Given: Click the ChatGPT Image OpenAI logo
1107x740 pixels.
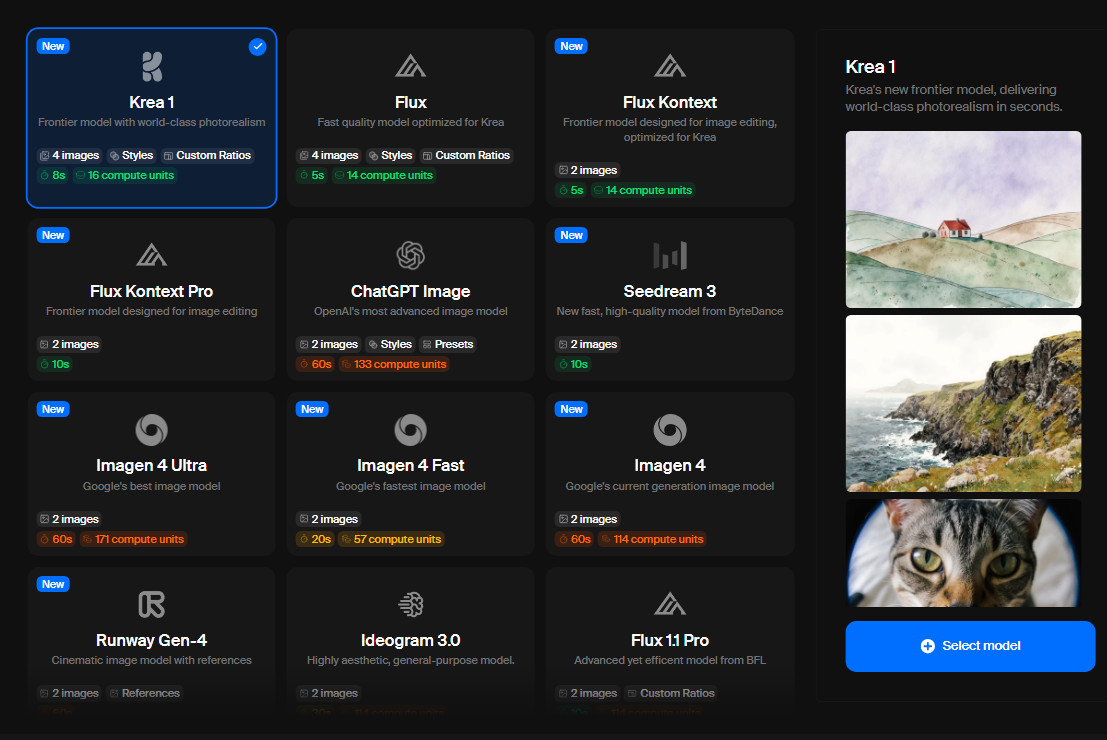Looking at the screenshot, I should (410, 255).
